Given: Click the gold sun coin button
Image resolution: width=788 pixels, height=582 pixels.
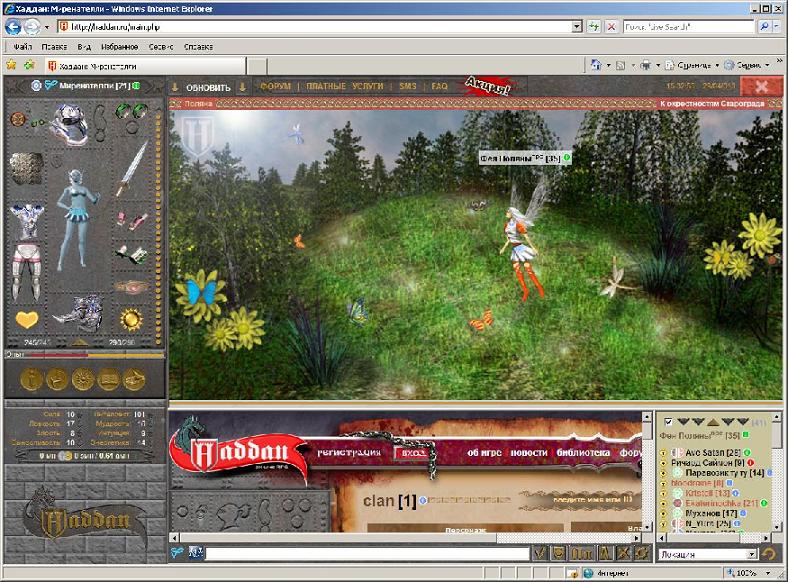Looking at the screenshot, I should [83, 378].
